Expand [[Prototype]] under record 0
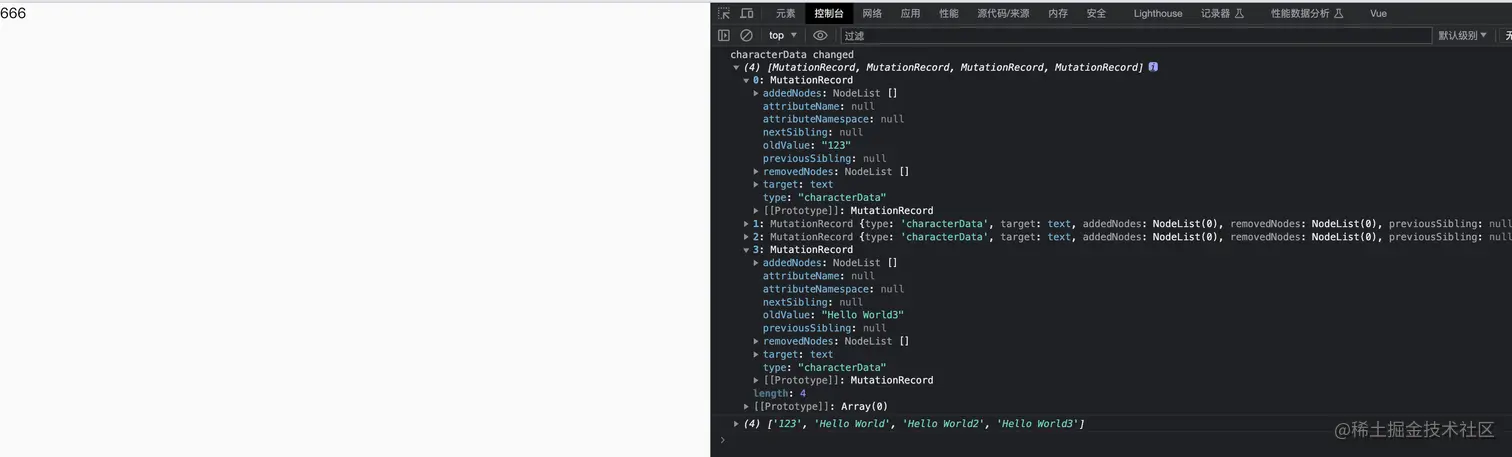 pyautogui.click(x=756, y=211)
